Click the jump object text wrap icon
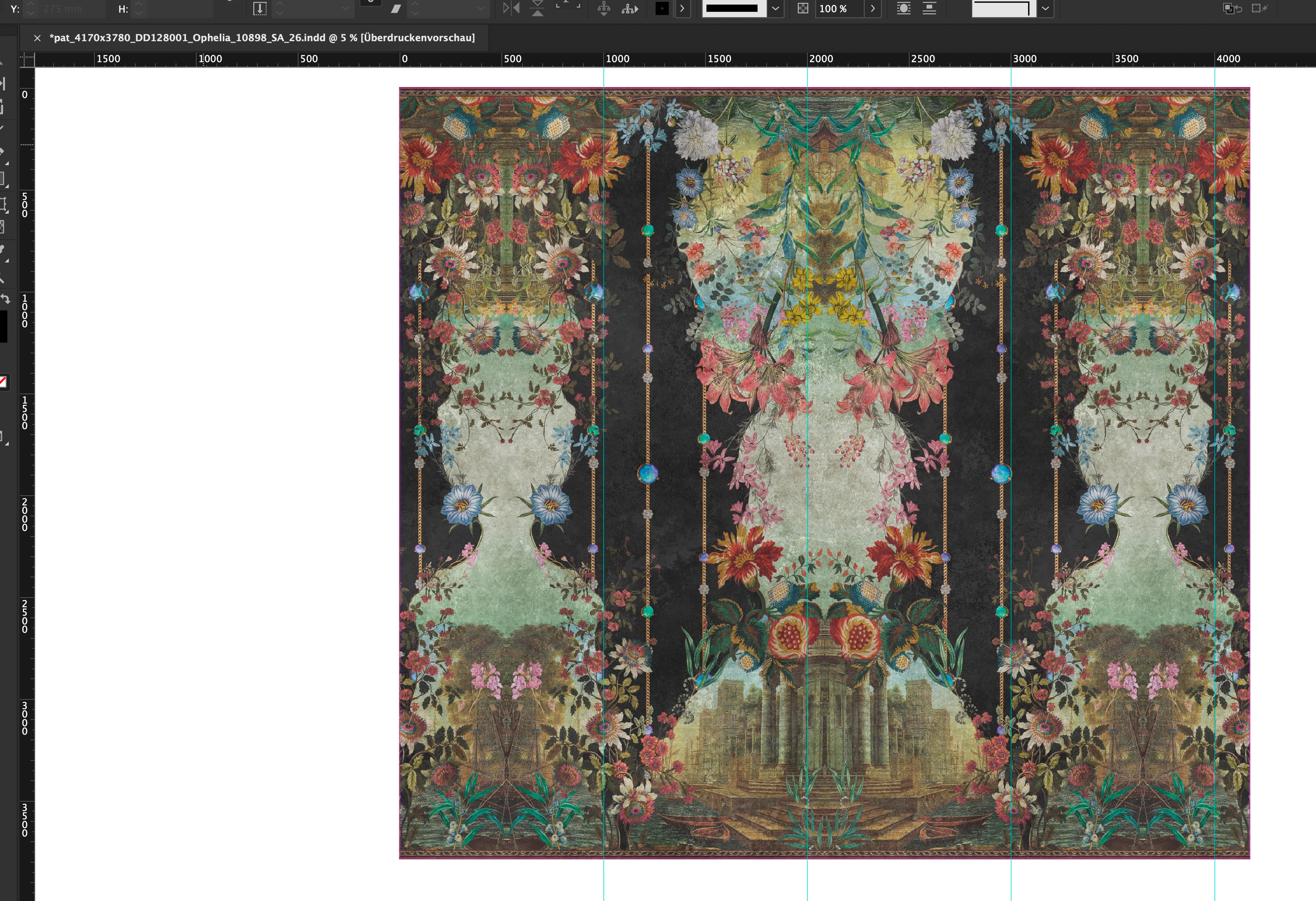 point(929,8)
